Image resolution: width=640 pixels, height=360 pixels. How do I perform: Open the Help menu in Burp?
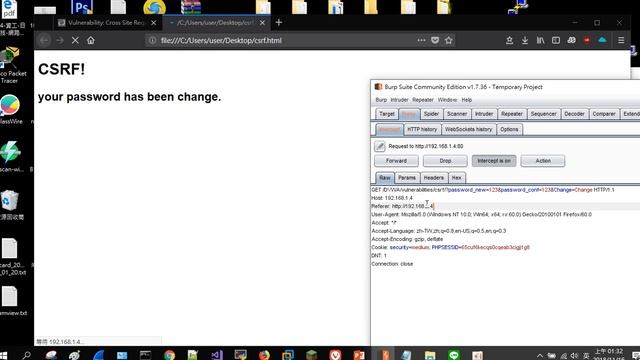[x=467, y=100]
